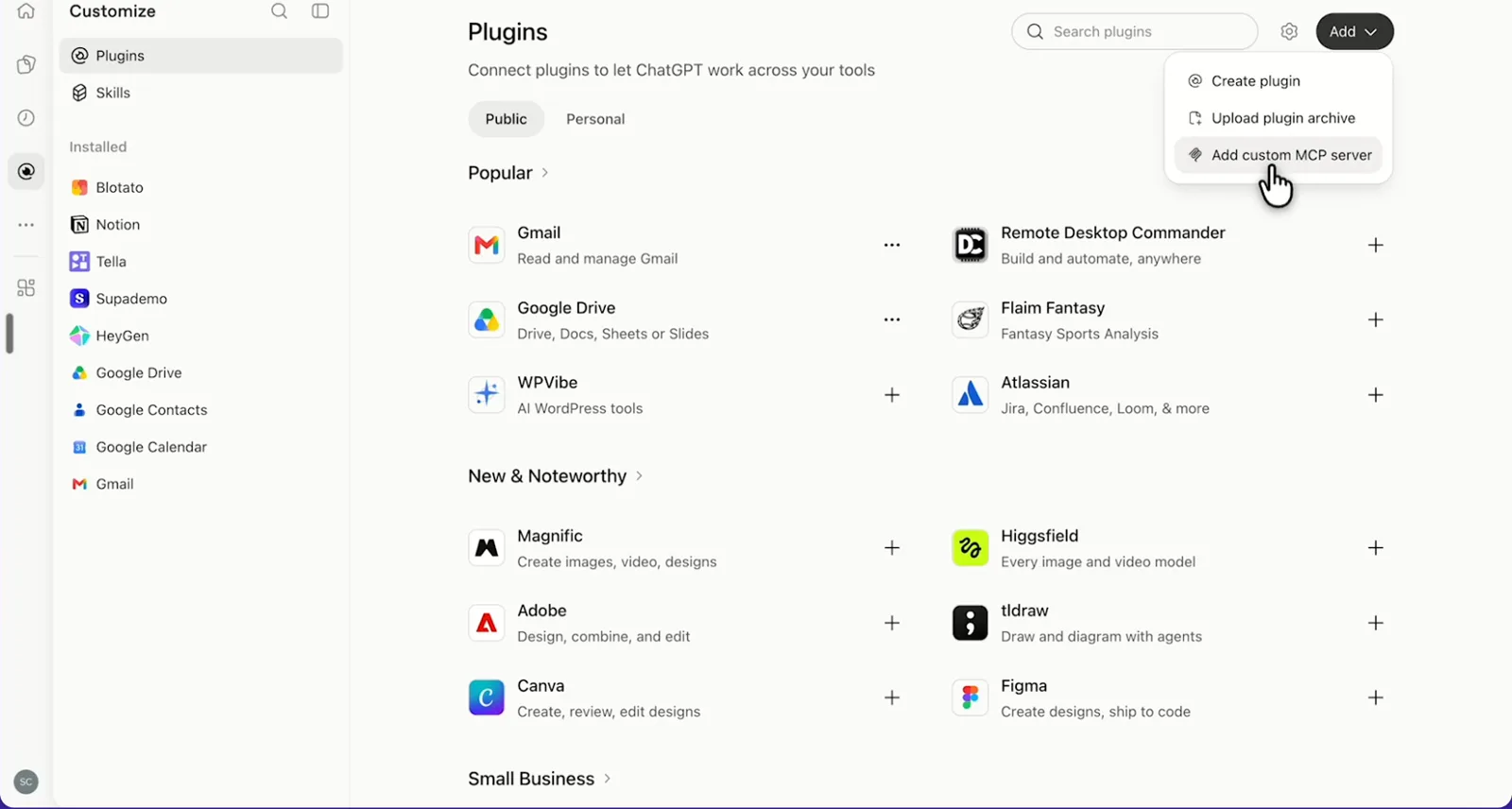Switch to the Public tab
Screen dimensions: 1512x809
(507, 119)
